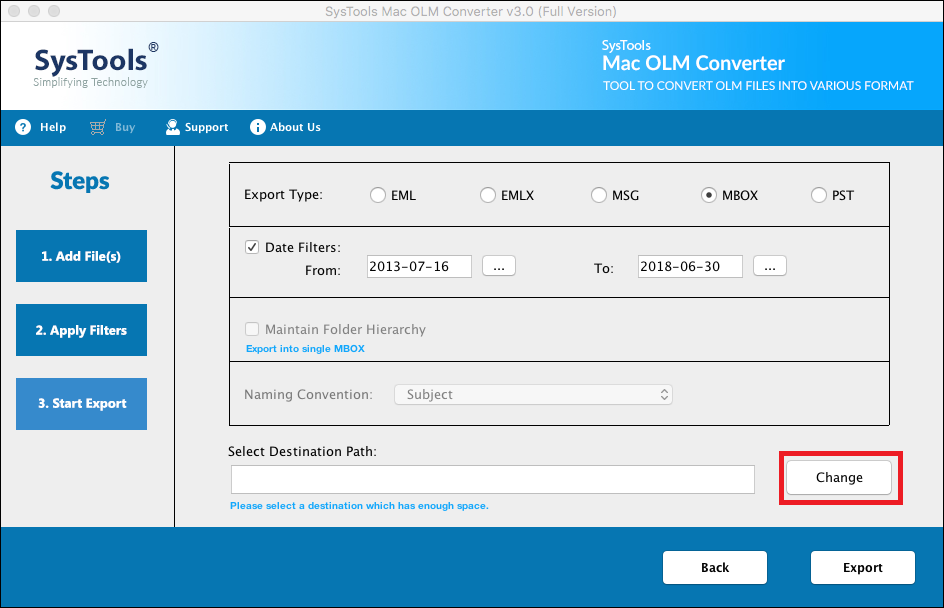Viewport: 944px width, 608px height.
Task: Uncheck the Date Filters checkbox
Action: pyautogui.click(x=252, y=247)
